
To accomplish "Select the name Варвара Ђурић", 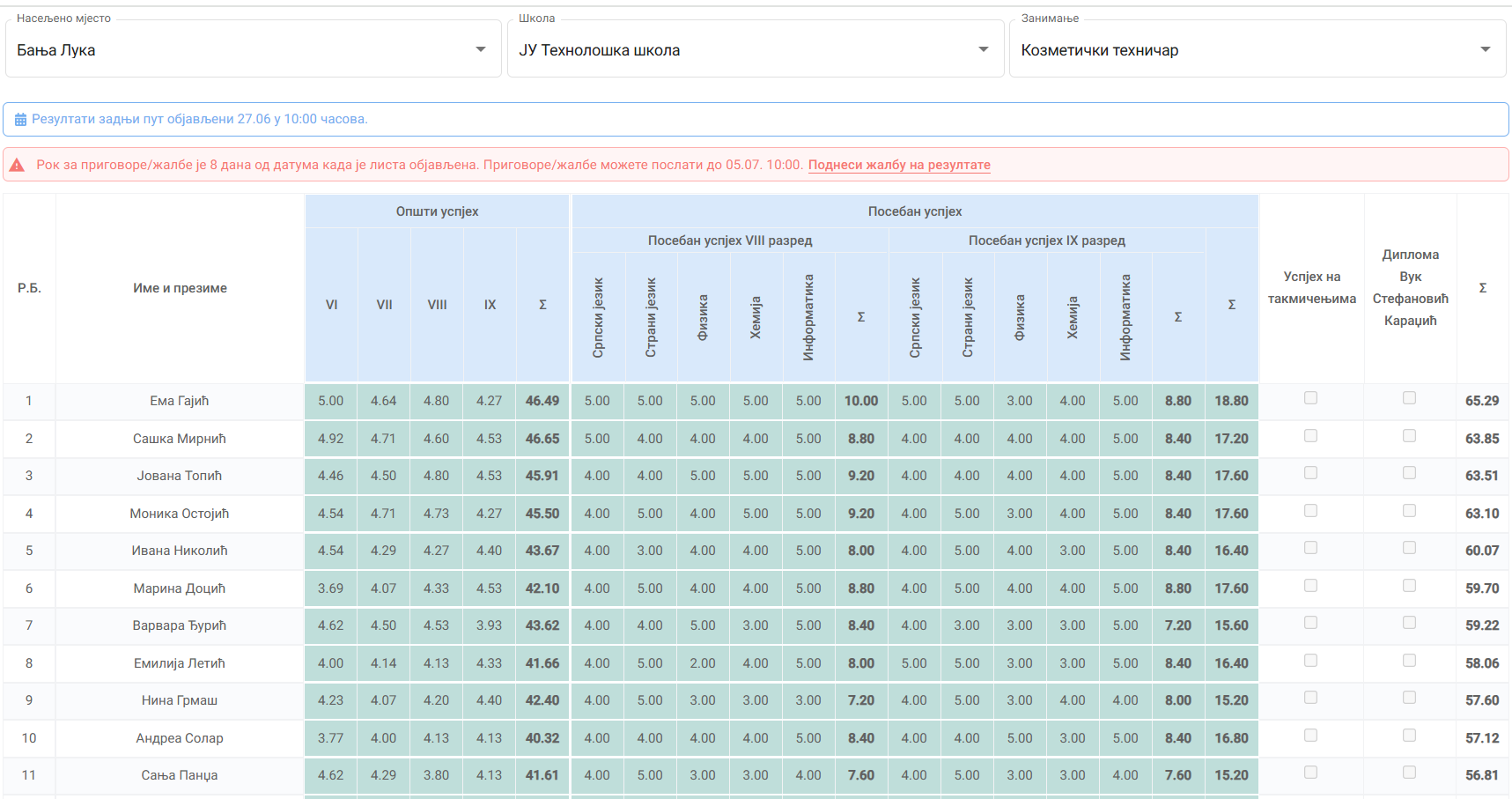I will (180, 625).
